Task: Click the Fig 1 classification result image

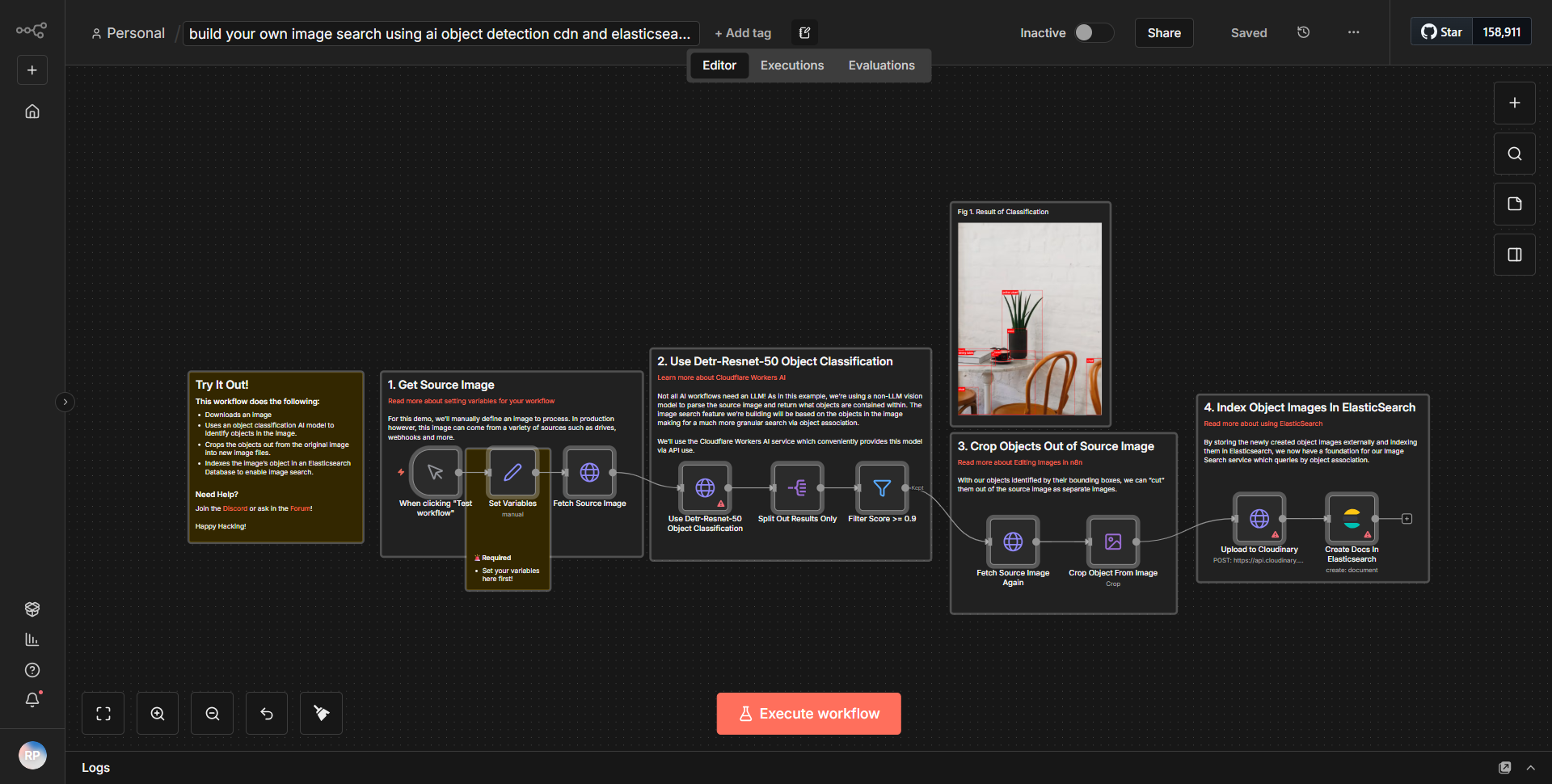Action: [1029, 318]
